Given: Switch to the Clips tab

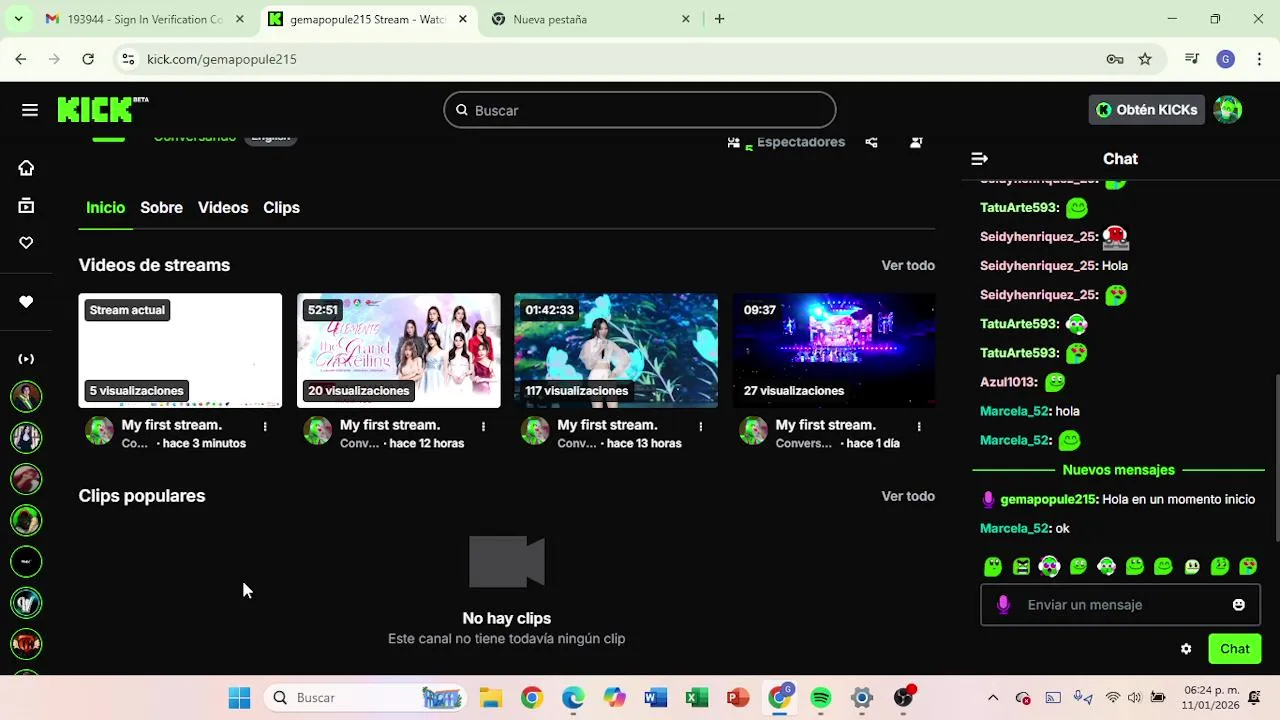Looking at the screenshot, I should [x=281, y=208].
